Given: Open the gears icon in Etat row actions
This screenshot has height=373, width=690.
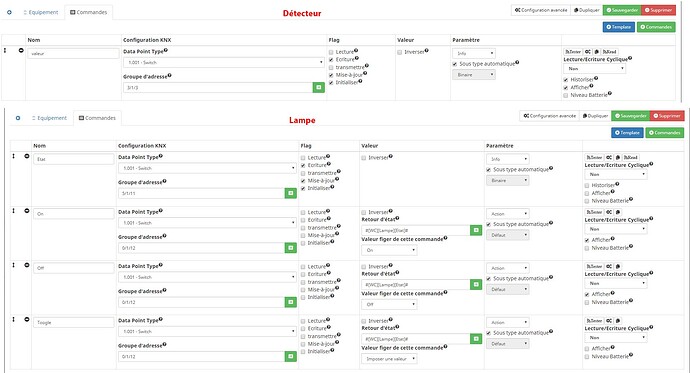Looking at the screenshot, I should [x=609, y=157].
